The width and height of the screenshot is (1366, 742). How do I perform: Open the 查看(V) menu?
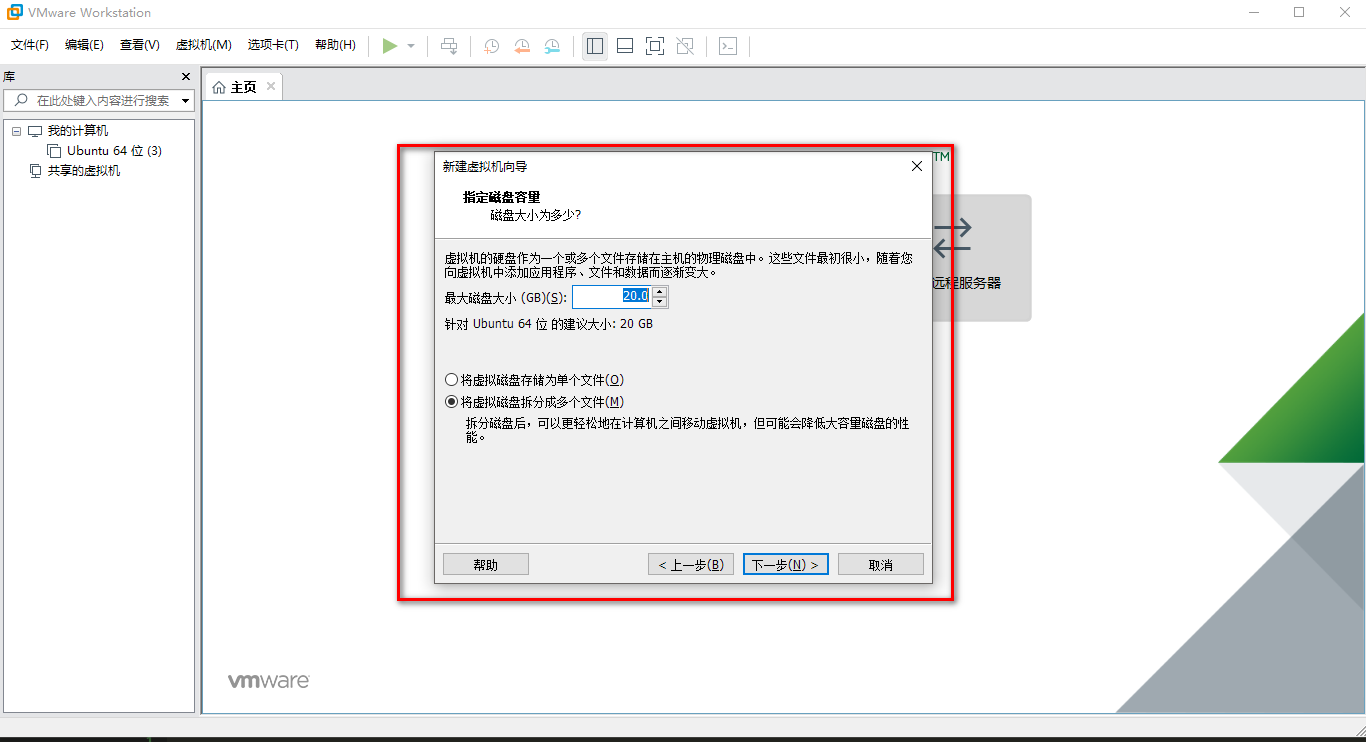point(140,45)
